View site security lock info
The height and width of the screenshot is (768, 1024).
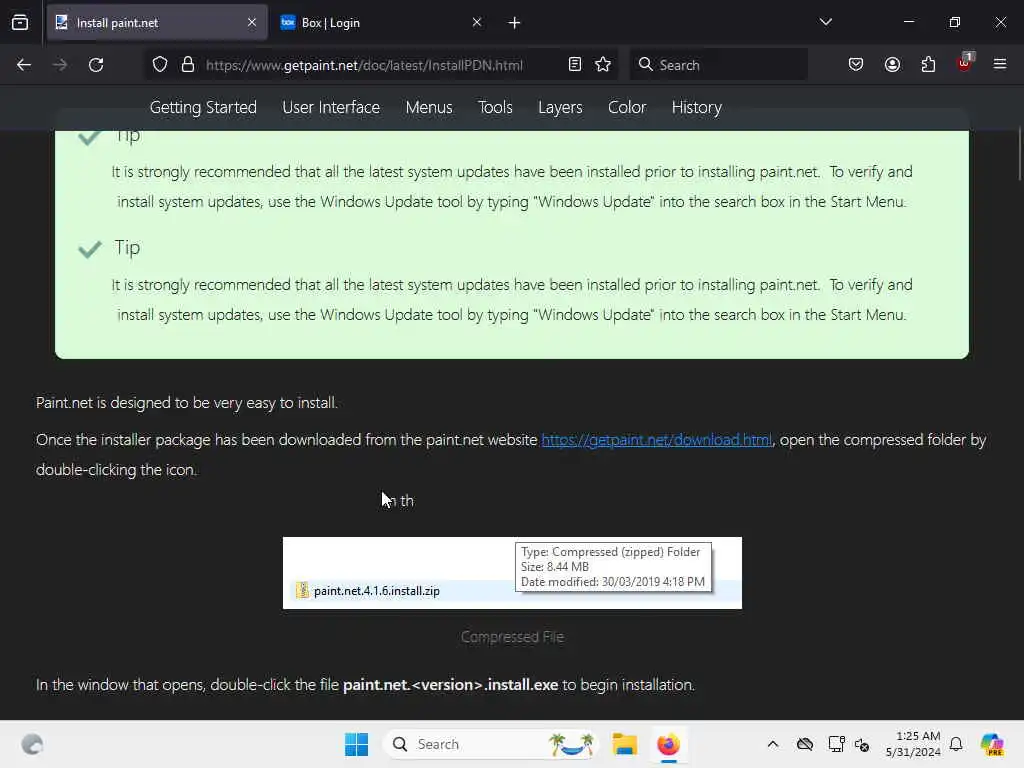tap(188, 65)
